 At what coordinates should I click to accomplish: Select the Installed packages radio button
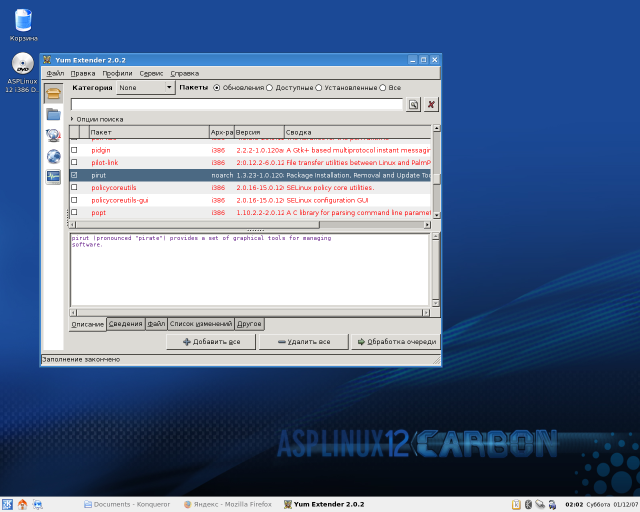pos(319,88)
